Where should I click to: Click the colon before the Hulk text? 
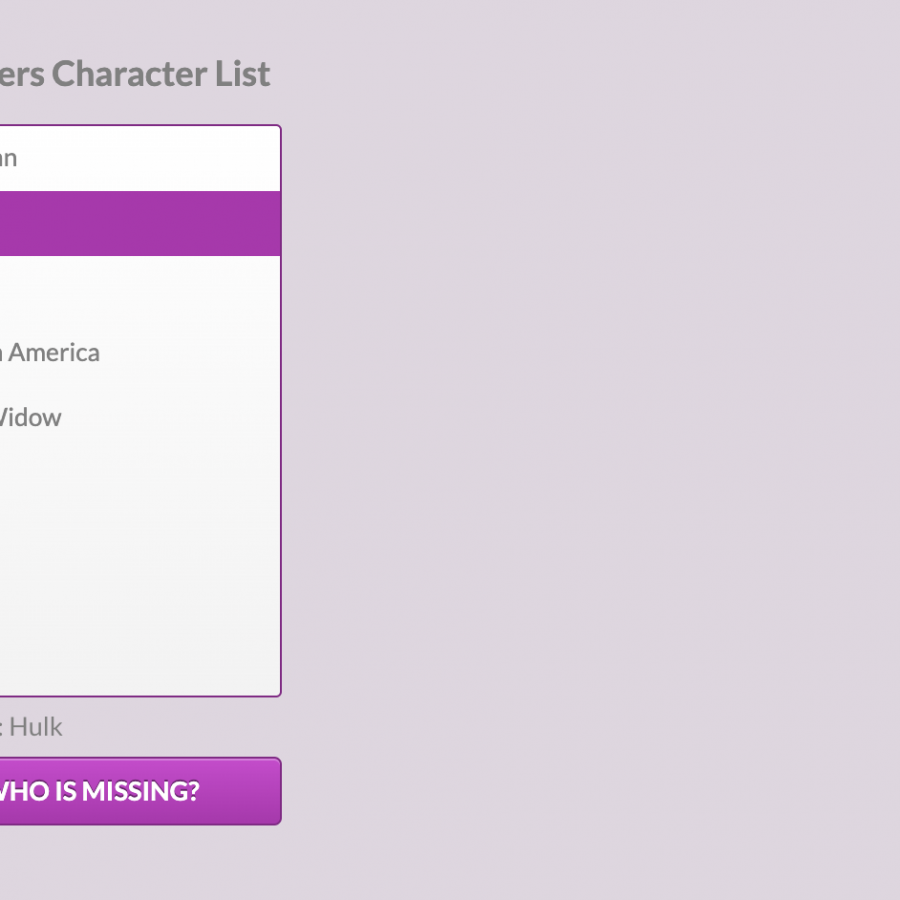coord(2,729)
